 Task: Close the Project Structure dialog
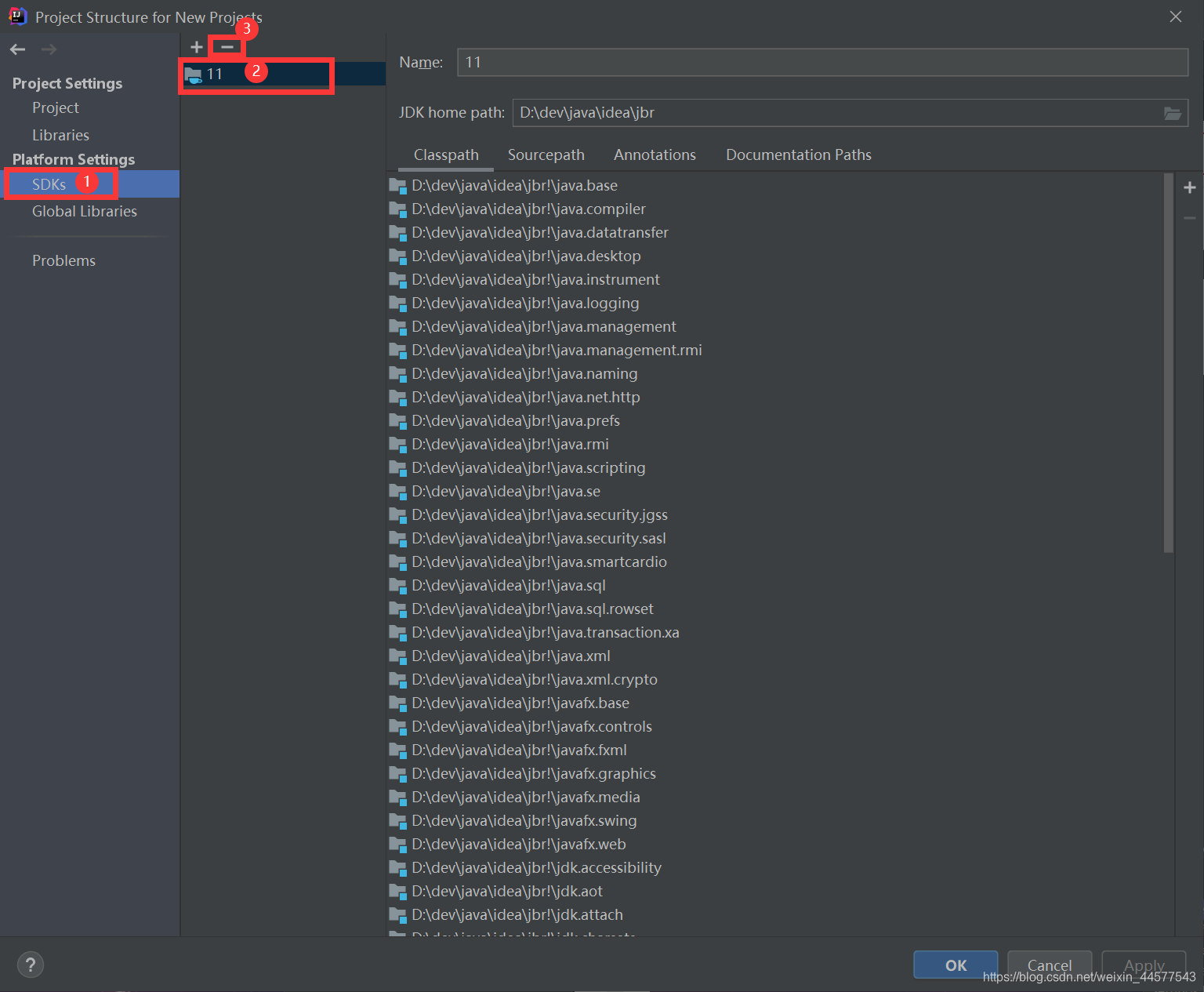tap(1176, 16)
